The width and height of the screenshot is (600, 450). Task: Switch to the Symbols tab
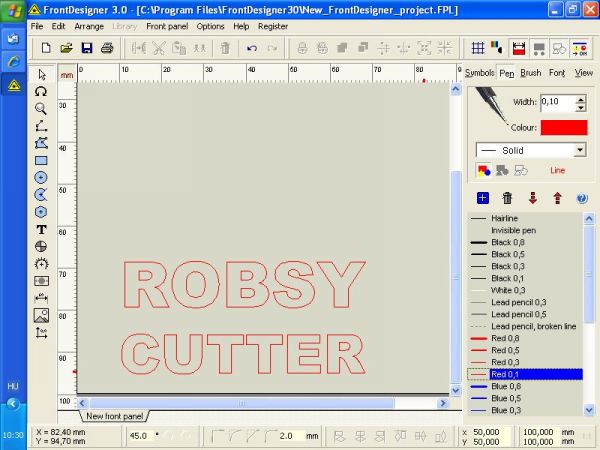479,73
